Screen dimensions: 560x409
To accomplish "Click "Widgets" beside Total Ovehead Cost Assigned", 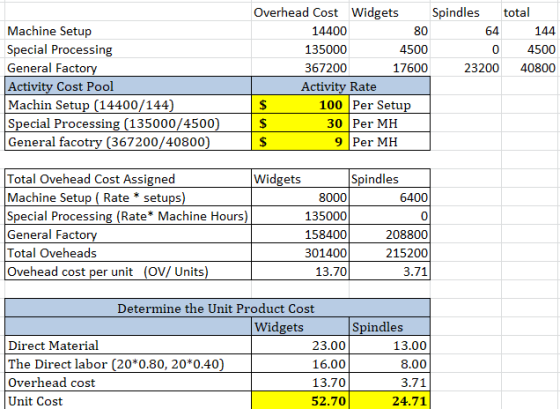I will tap(300, 179).
